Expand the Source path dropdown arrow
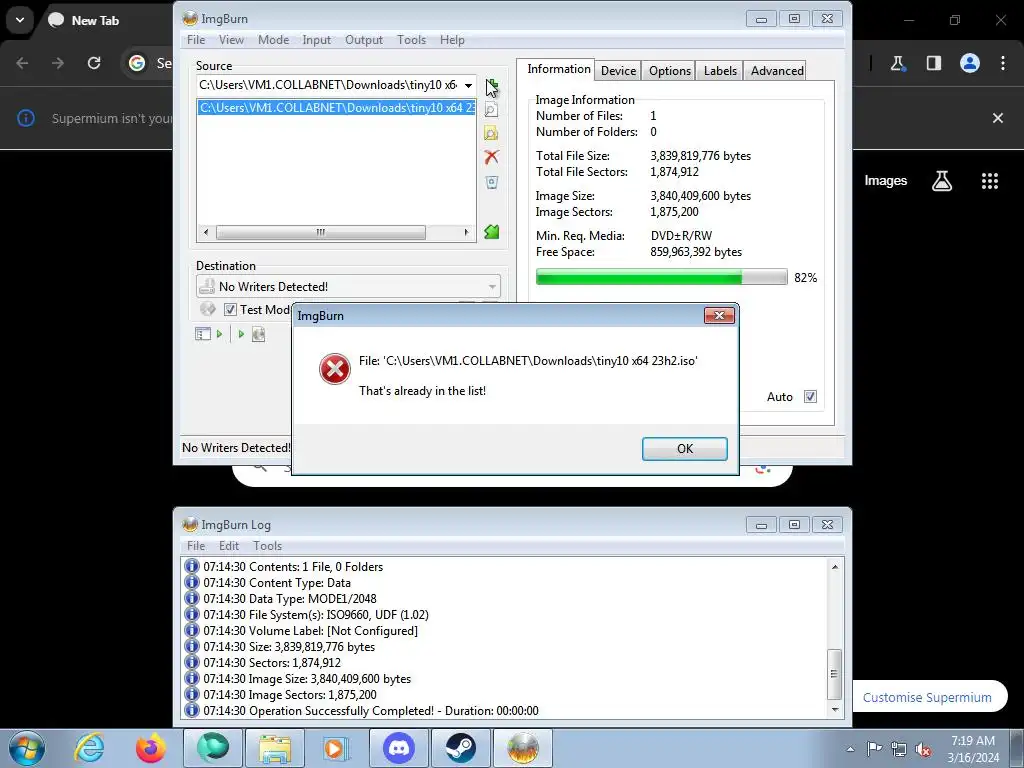Viewport: 1024px width, 768px height. [468, 86]
